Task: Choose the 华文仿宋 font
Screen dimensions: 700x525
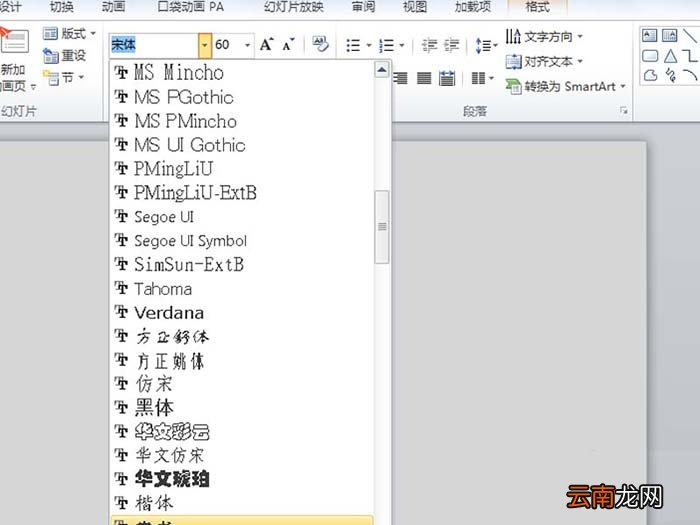Action: pyautogui.click(x=242, y=455)
